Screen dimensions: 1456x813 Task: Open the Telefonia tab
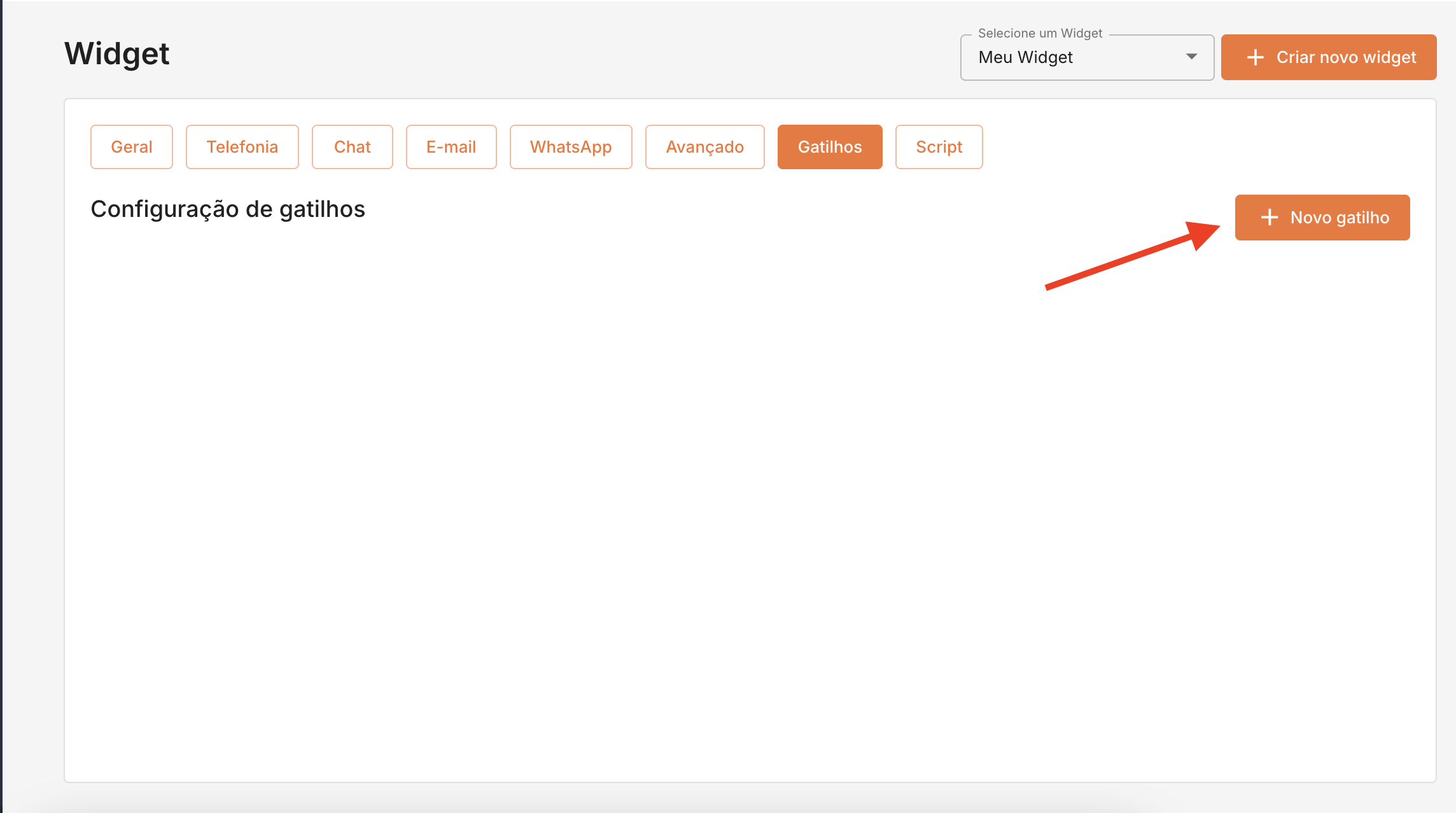pos(242,147)
